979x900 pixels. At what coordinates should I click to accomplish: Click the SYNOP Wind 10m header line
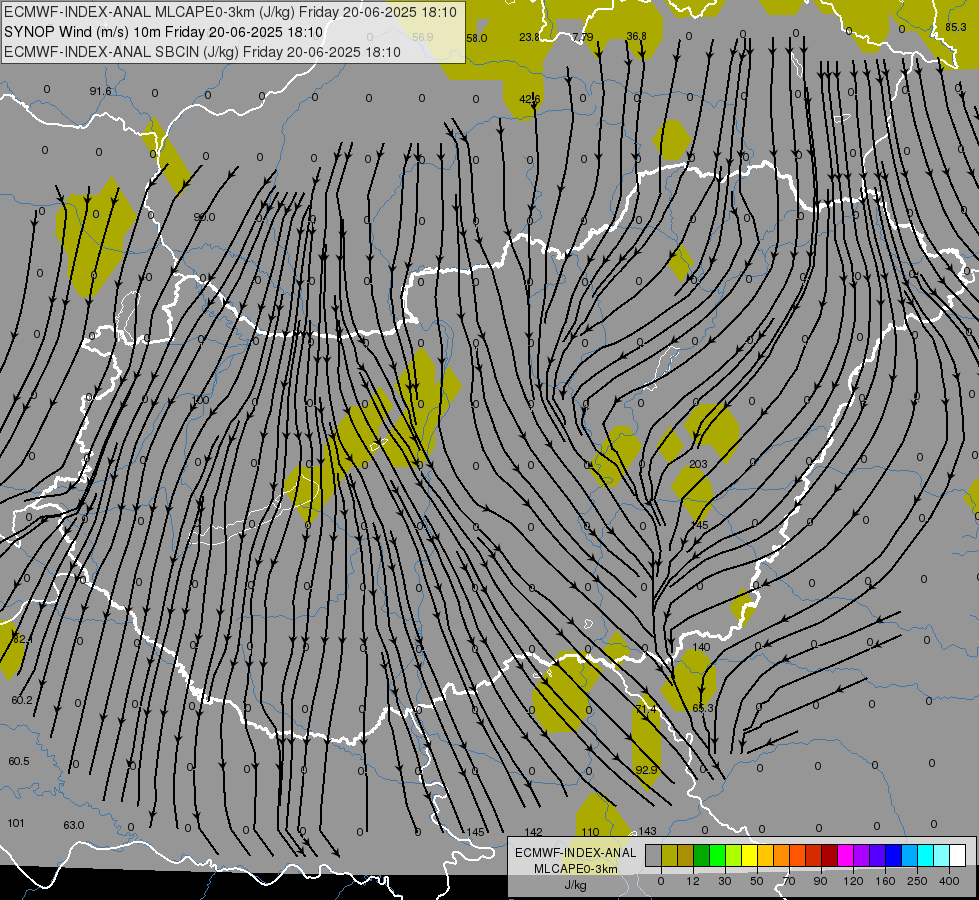point(163,32)
